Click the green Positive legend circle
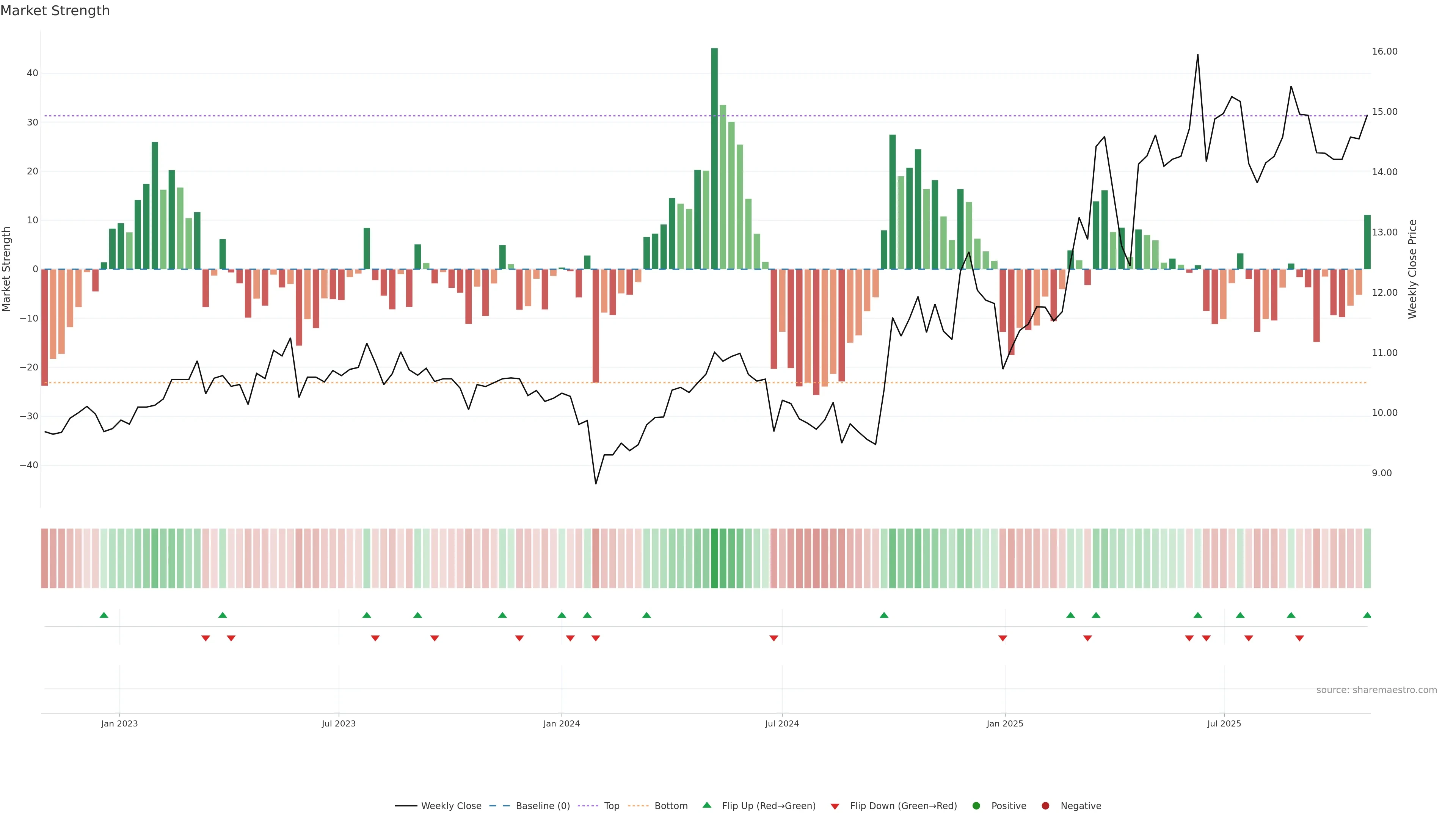 pyautogui.click(x=976, y=805)
